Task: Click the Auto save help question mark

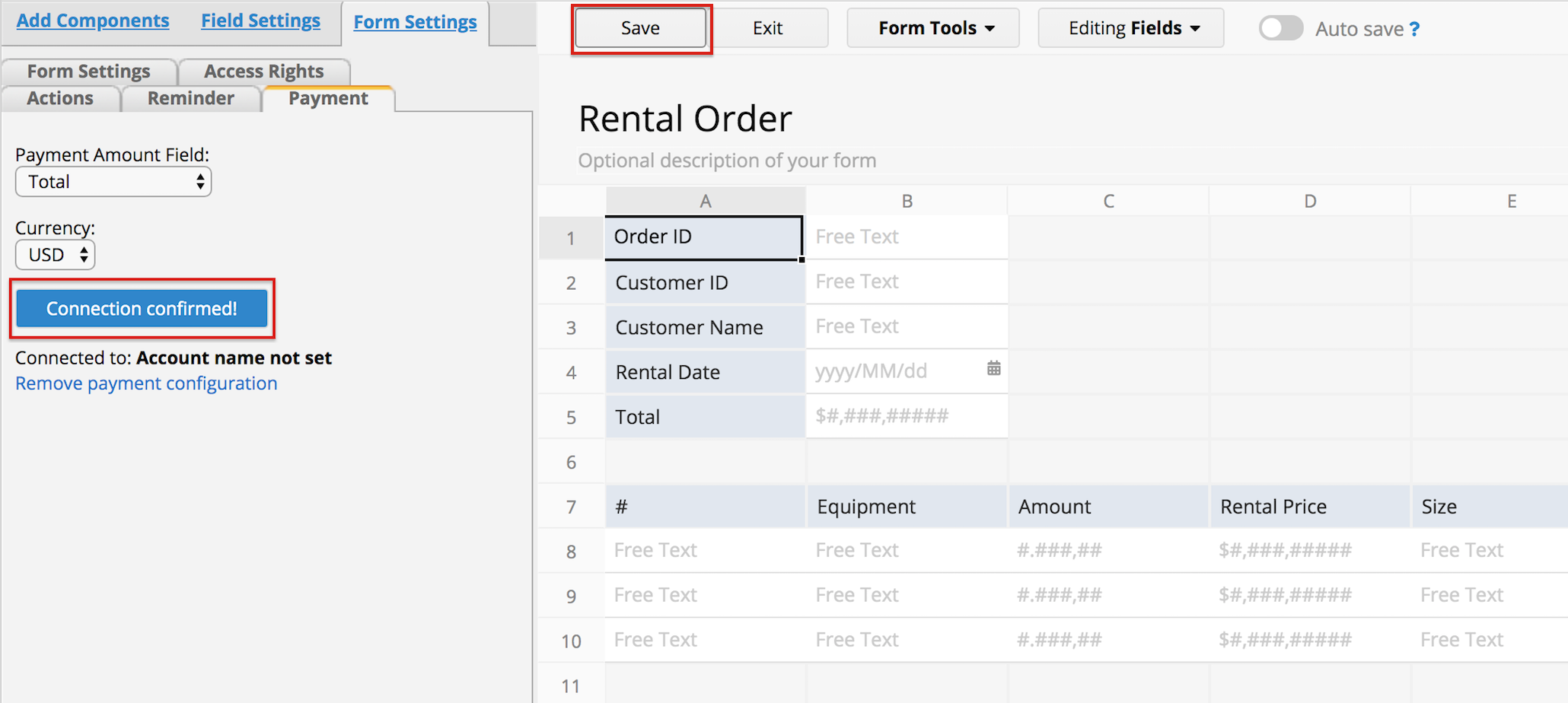Action: [1414, 29]
